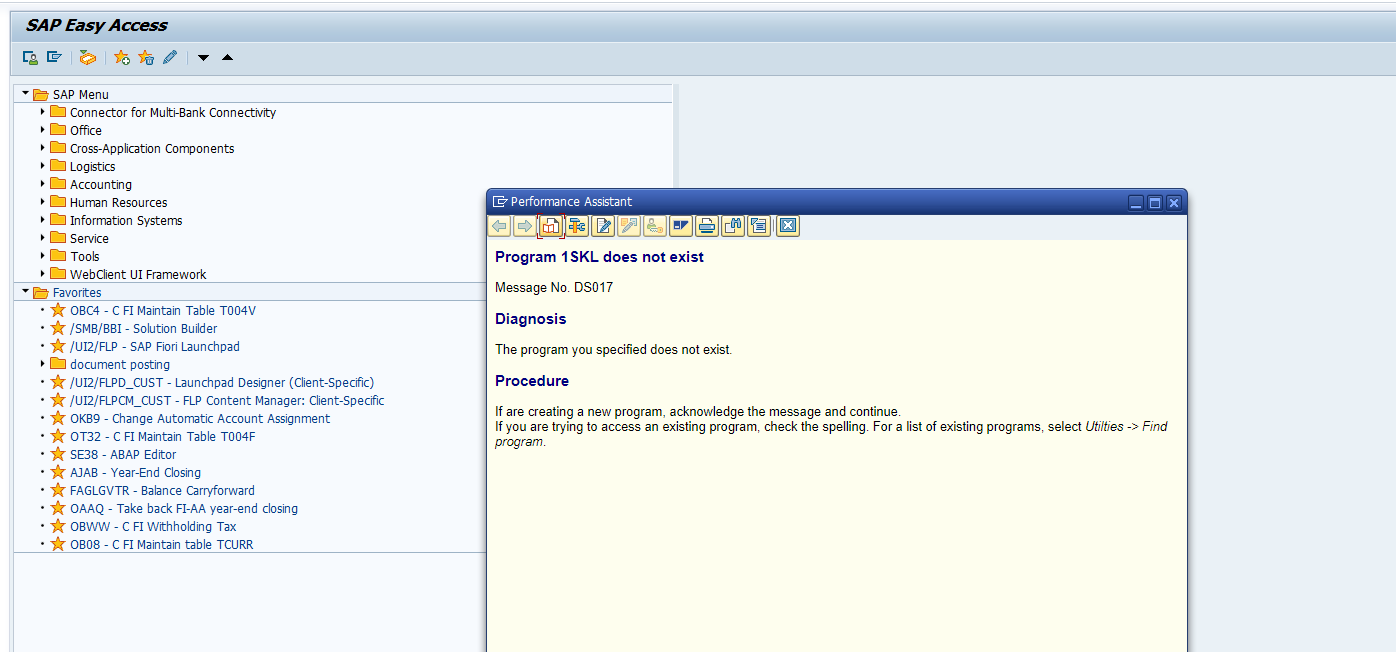Click the Favorites label in tree
This screenshot has height=652, width=1396.
click(x=77, y=293)
